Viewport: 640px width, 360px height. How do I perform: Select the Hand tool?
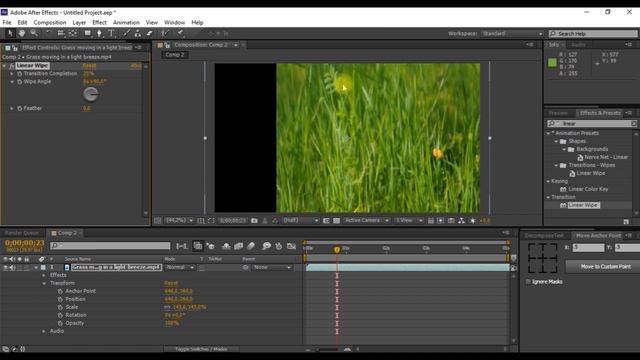click(22, 33)
